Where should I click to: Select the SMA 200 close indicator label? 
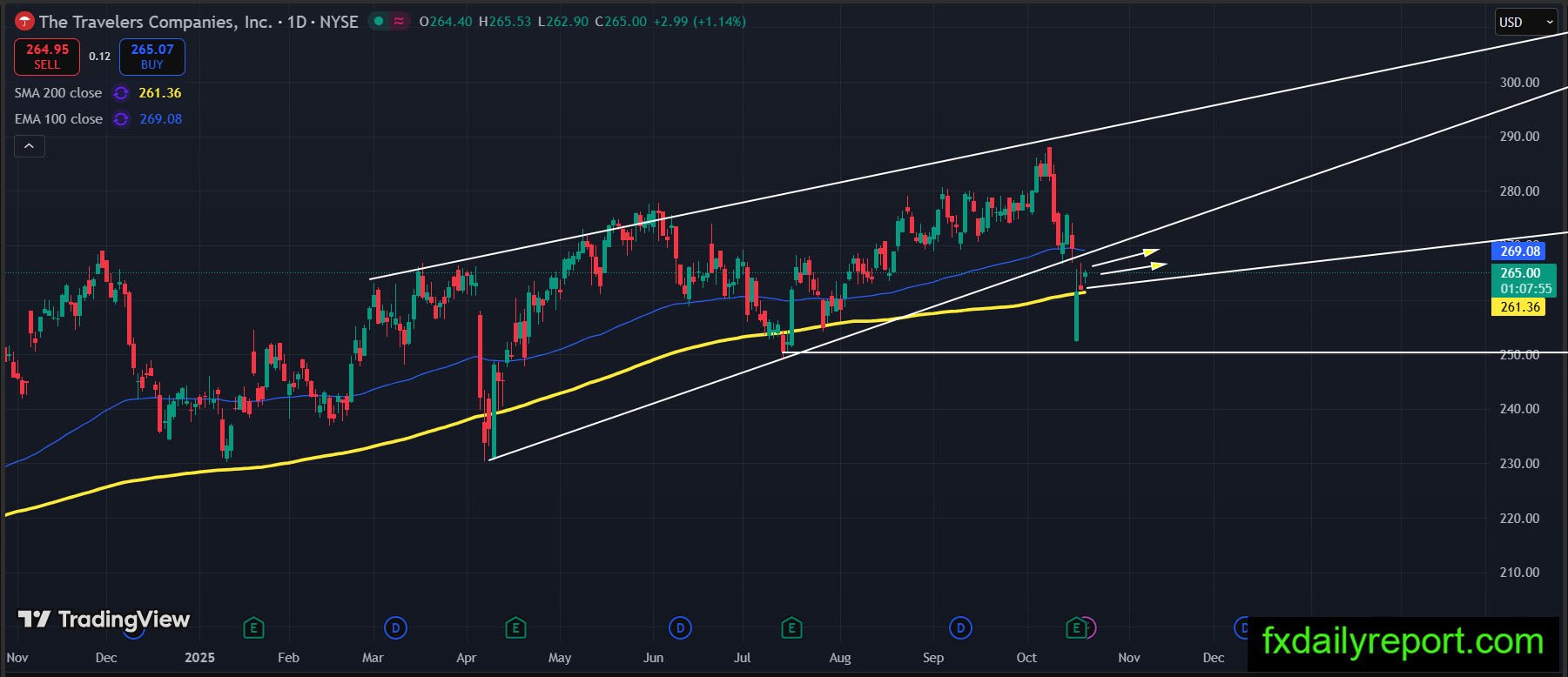click(x=58, y=93)
